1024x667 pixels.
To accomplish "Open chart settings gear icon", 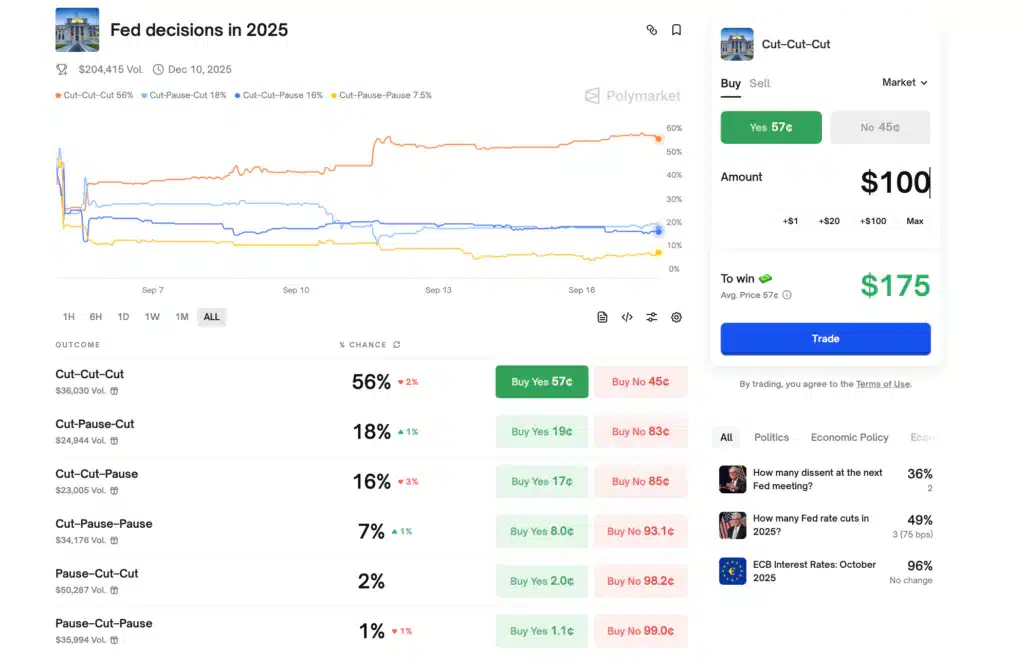I will (x=677, y=317).
